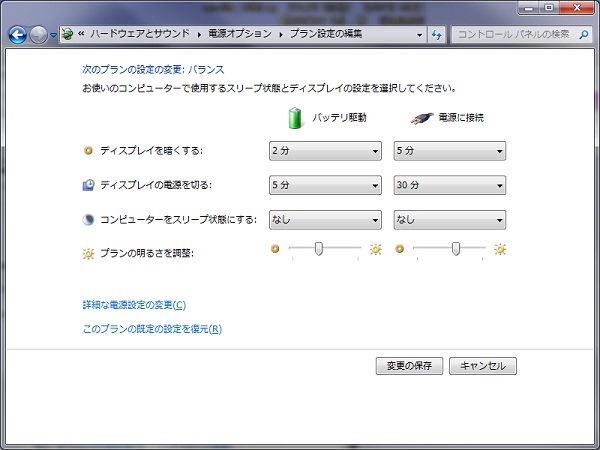The height and width of the screenshot is (450, 600).
Task: Click the 変更の保存 button
Action: click(409, 366)
